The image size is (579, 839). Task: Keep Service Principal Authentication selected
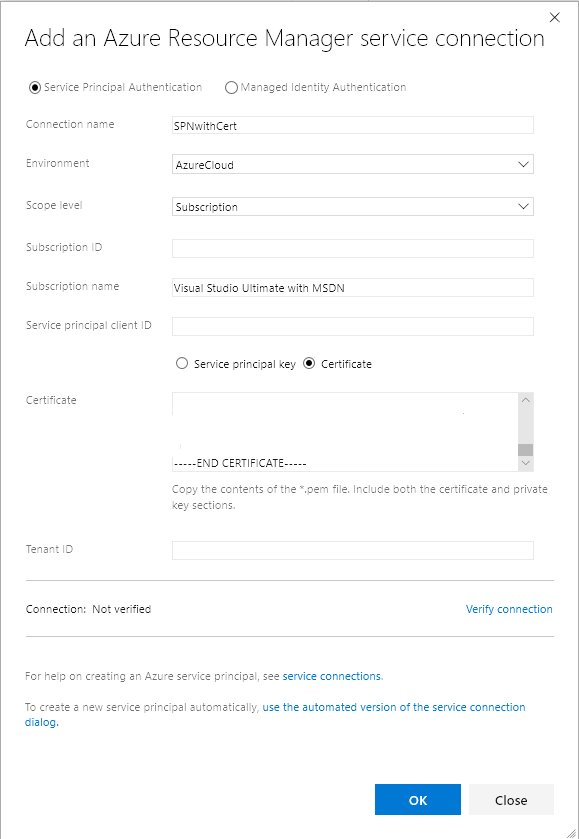click(x=35, y=87)
